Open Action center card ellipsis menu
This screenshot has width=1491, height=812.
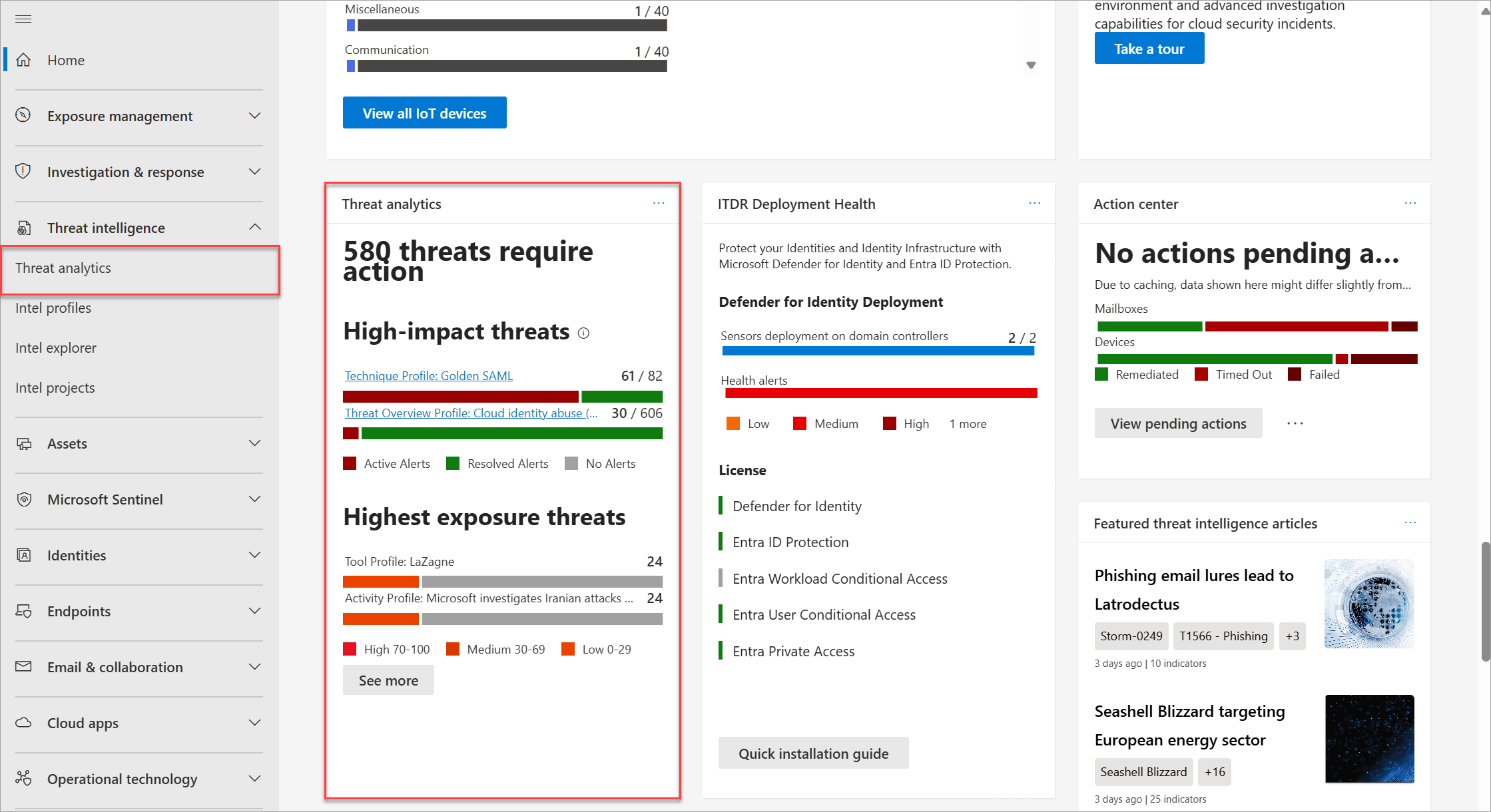(1410, 203)
